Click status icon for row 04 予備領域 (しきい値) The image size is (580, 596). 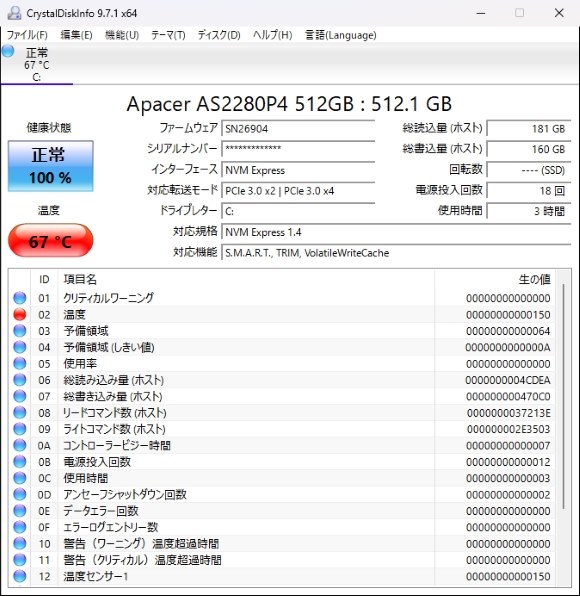point(20,347)
